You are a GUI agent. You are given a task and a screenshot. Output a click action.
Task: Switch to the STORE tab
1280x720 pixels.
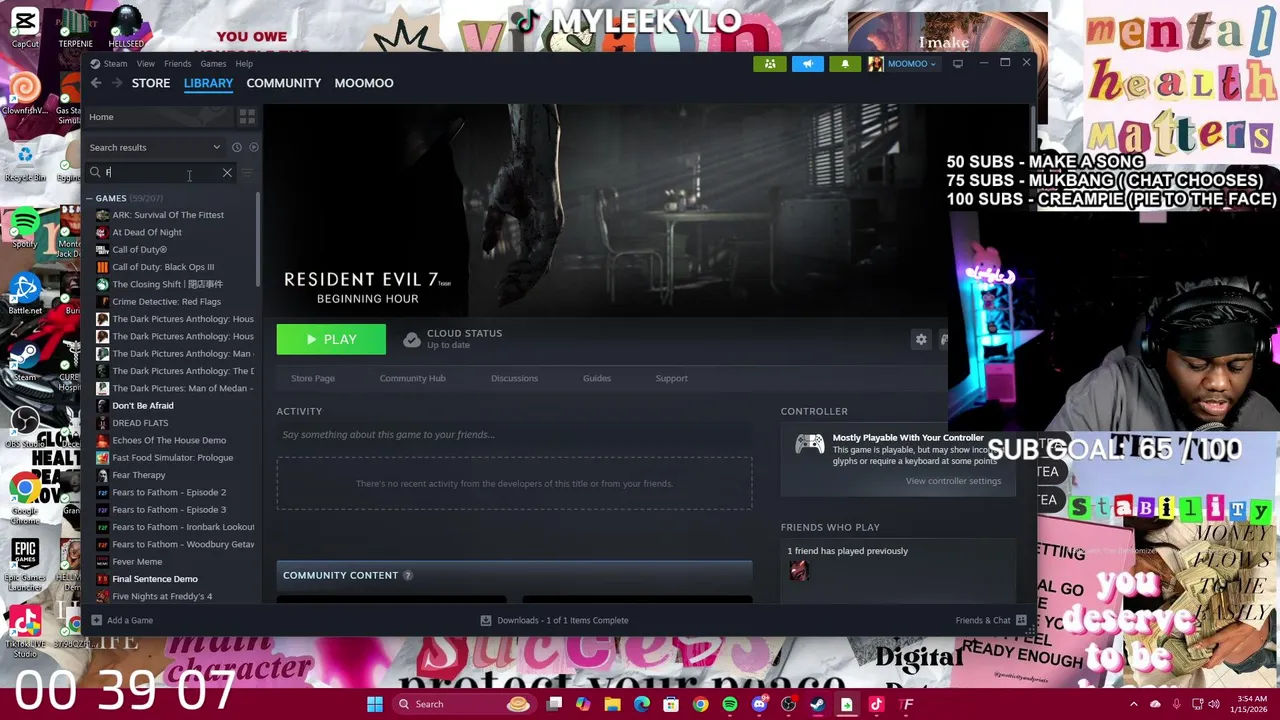click(151, 83)
